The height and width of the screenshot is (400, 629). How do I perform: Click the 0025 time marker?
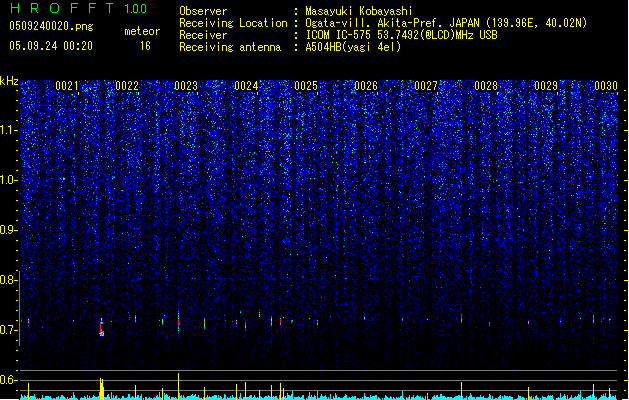[x=306, y=86]
